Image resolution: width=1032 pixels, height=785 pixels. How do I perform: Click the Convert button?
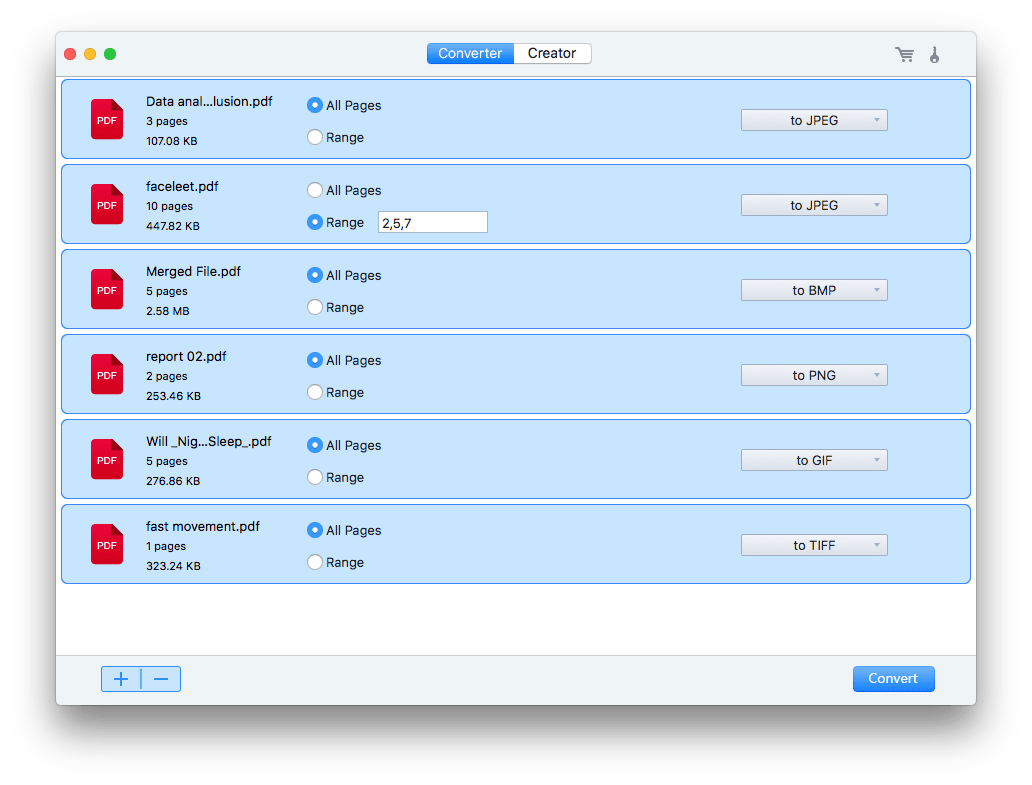tap(893, 678)
